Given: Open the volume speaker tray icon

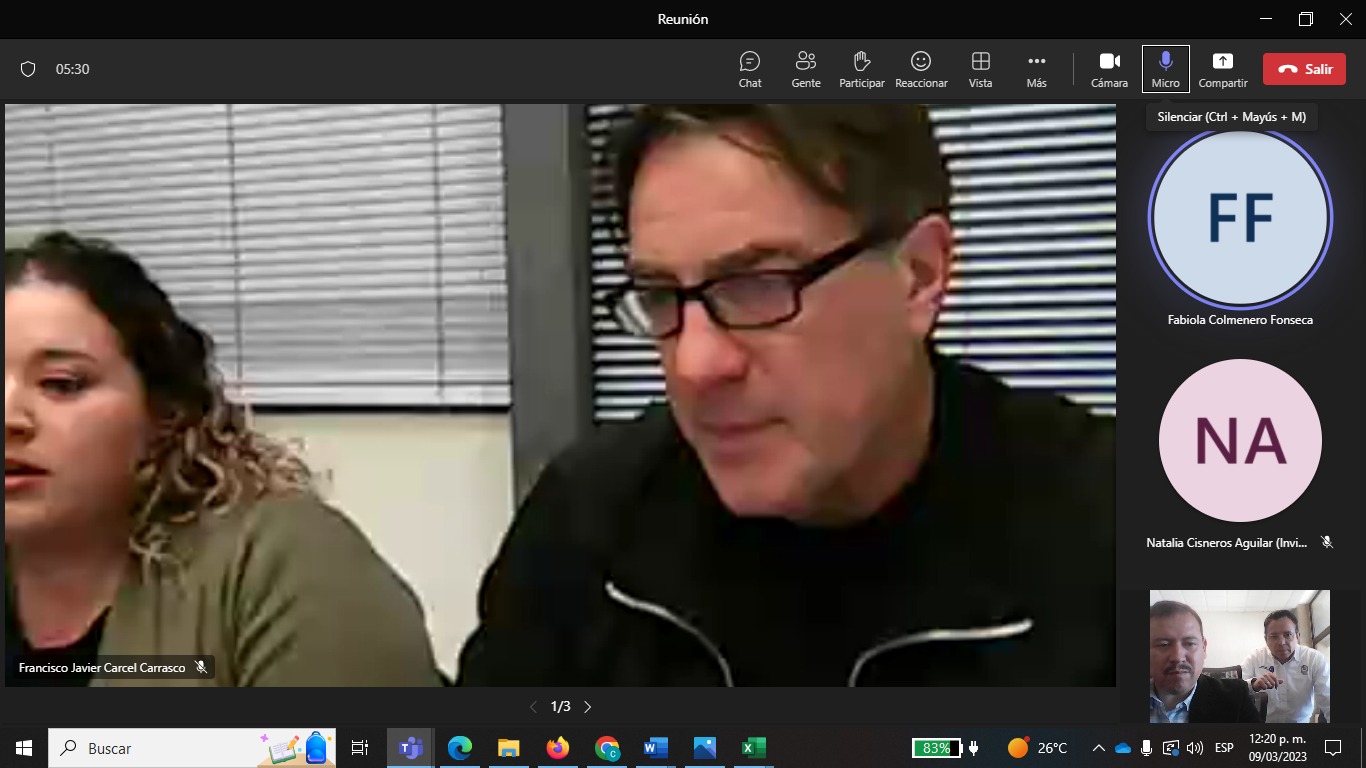Looking at the screenshot, I should point(1195,748).
